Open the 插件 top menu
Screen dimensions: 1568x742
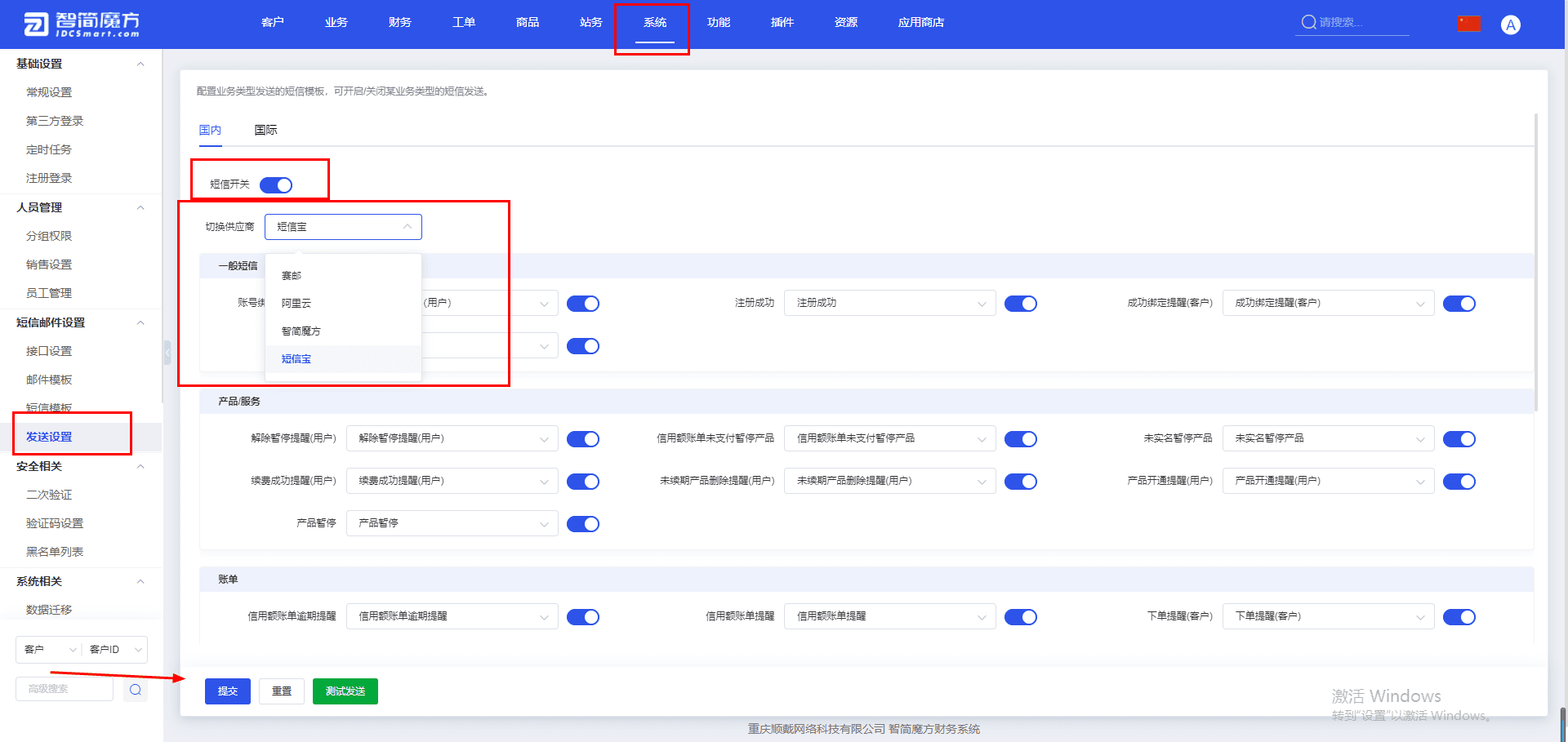pos(782,23)
